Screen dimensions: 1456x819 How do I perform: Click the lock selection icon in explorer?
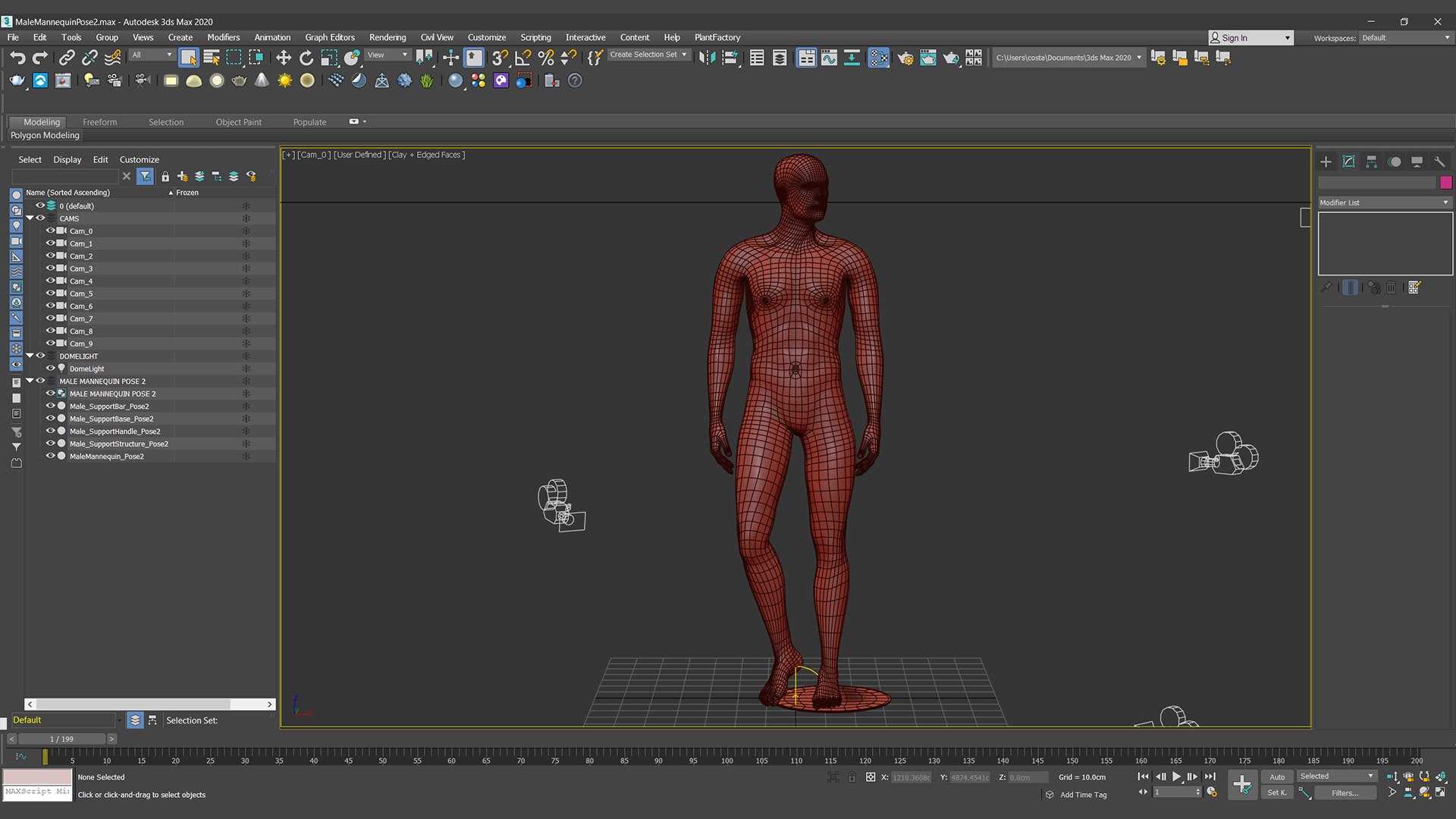(x=165, y=176)
